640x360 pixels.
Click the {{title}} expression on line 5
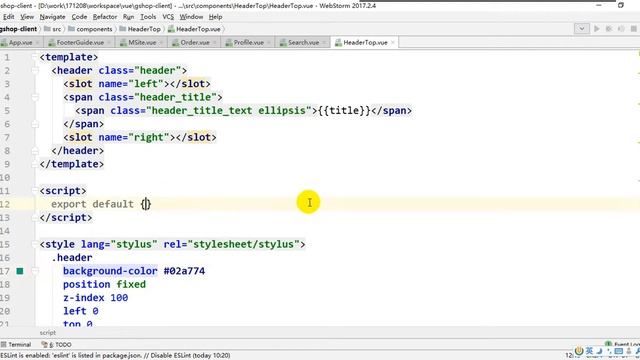pyautogui.click(x=344, y=111)
